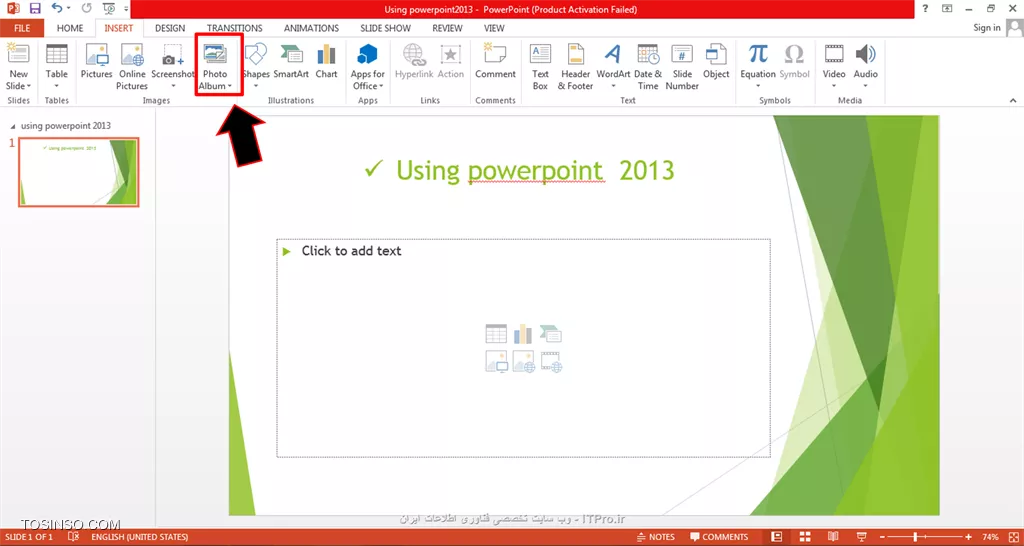Click the 'Click to add text' placeholder
The height and width of the screenshot is (546, 1024).
pyautogui.click(x=351, y=251)
